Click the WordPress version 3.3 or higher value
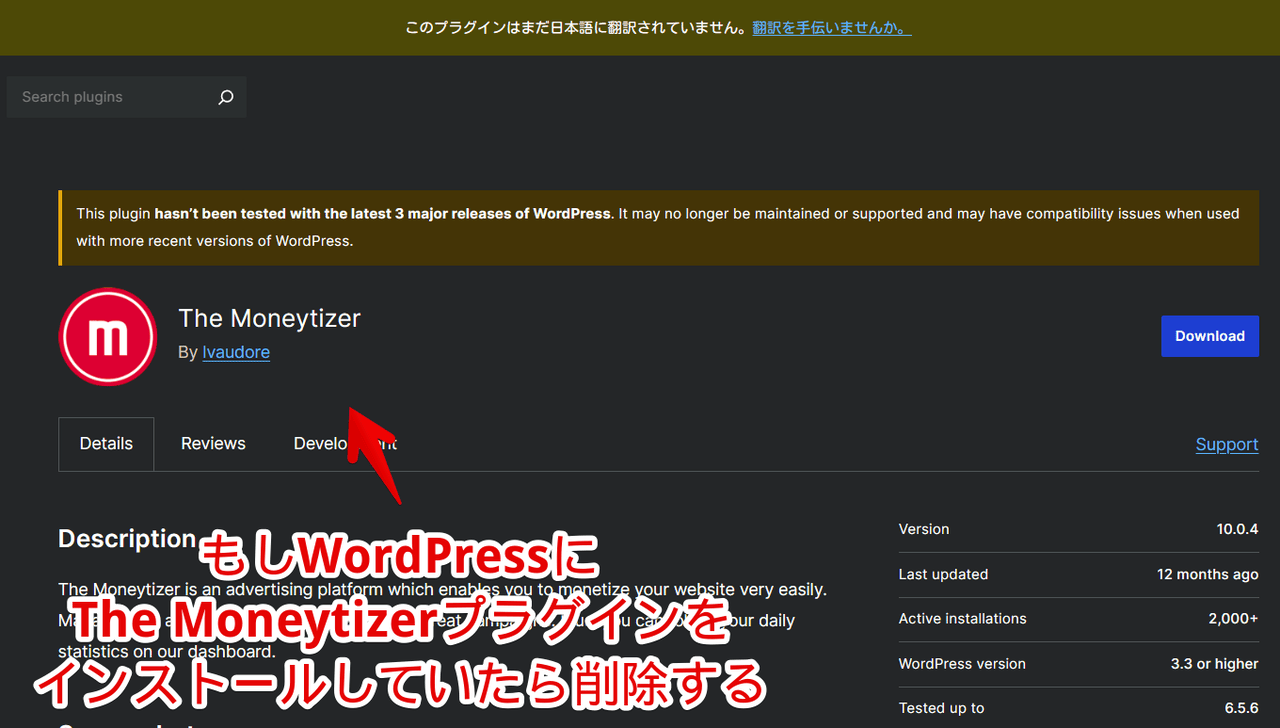Viewport: 1280px width, 728px height. click(1215, 664)
